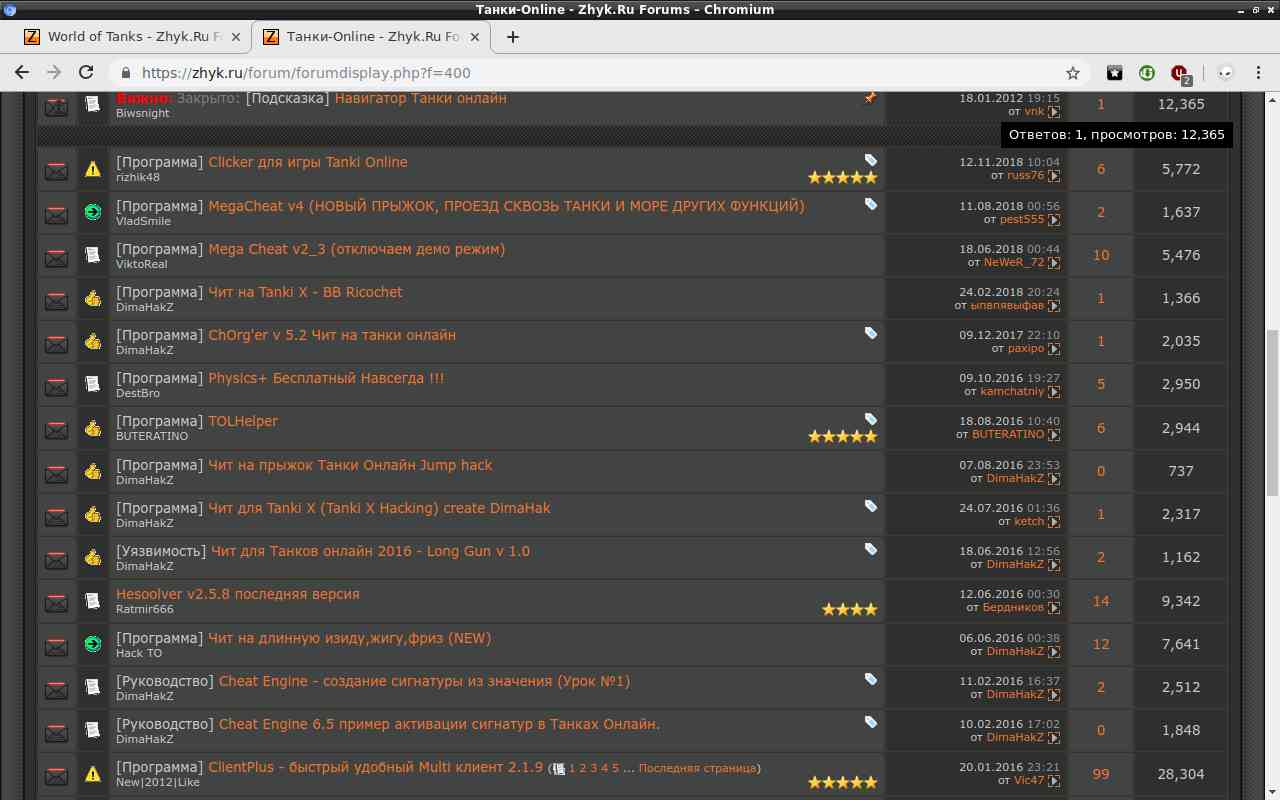This screenshot has height=800, width=1280.
Task: Show who replied in ClientPlus (99 replies)
Action: tap(1101, 774)
